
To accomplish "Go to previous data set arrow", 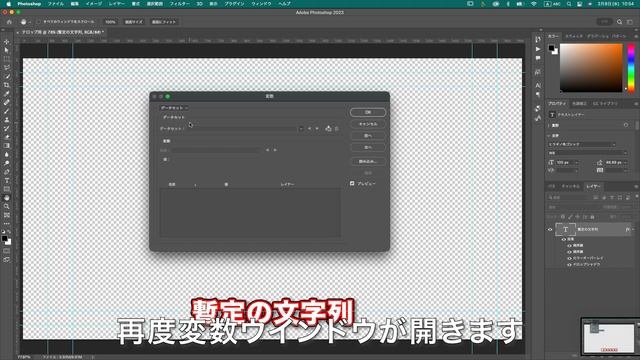I will tap(309, 129).
